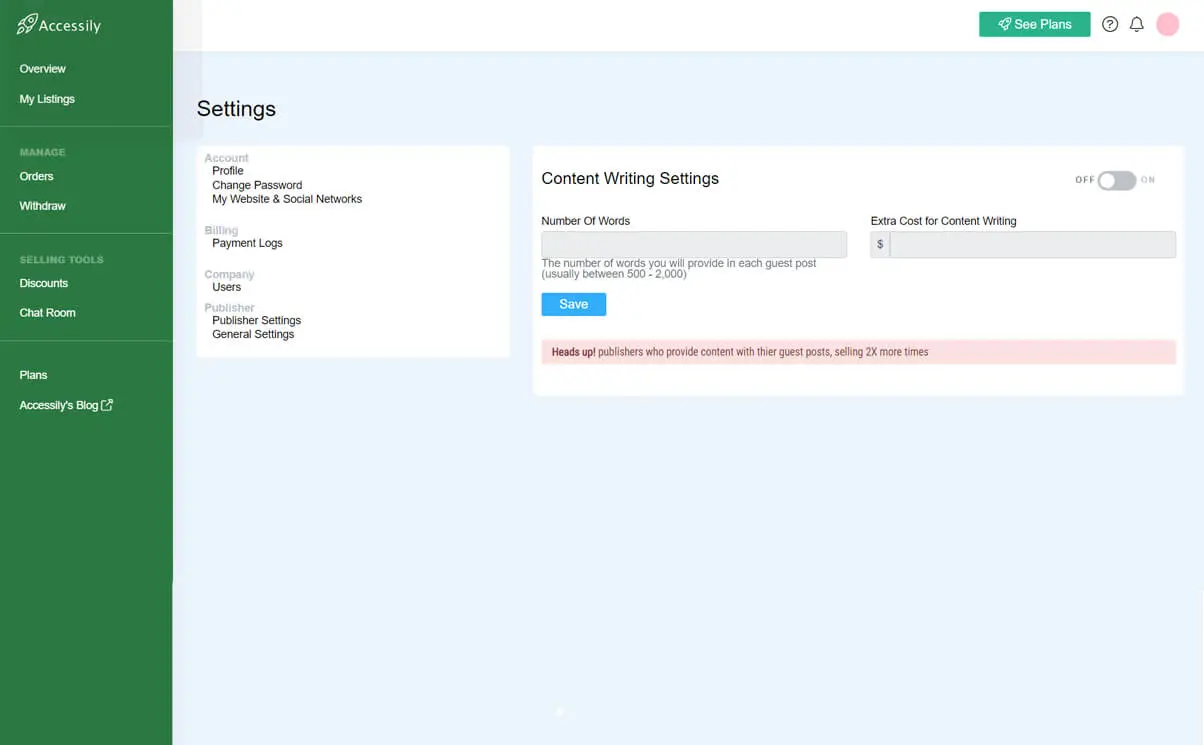The image size is (1204, 745).
Task: Open Payment Logs under Billing
Action: coord(247,243)
